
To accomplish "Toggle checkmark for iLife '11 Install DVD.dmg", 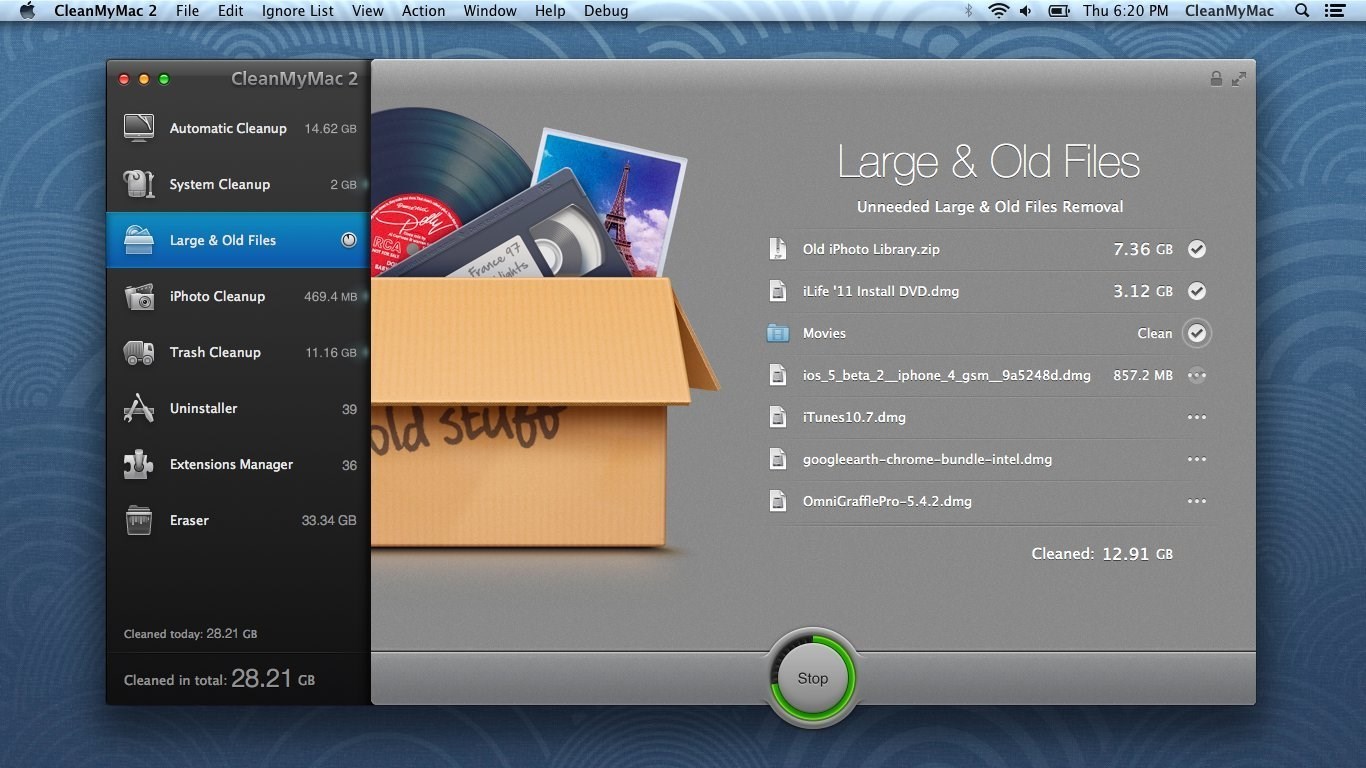I will click(x=1197, y=291).
